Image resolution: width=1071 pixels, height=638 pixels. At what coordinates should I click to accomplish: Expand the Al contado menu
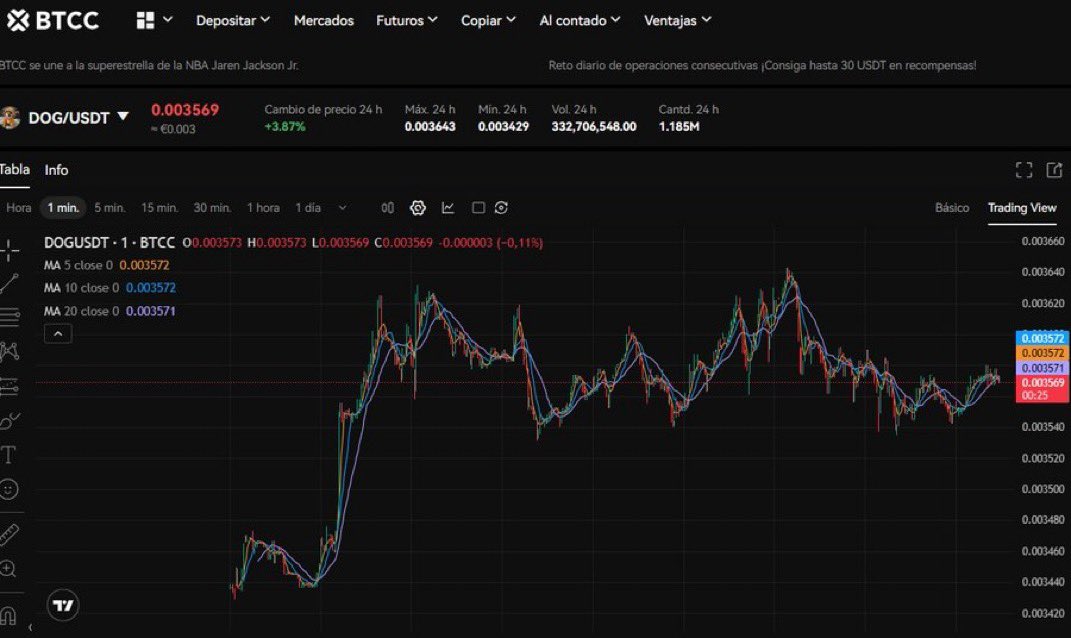tap(580, 20)
